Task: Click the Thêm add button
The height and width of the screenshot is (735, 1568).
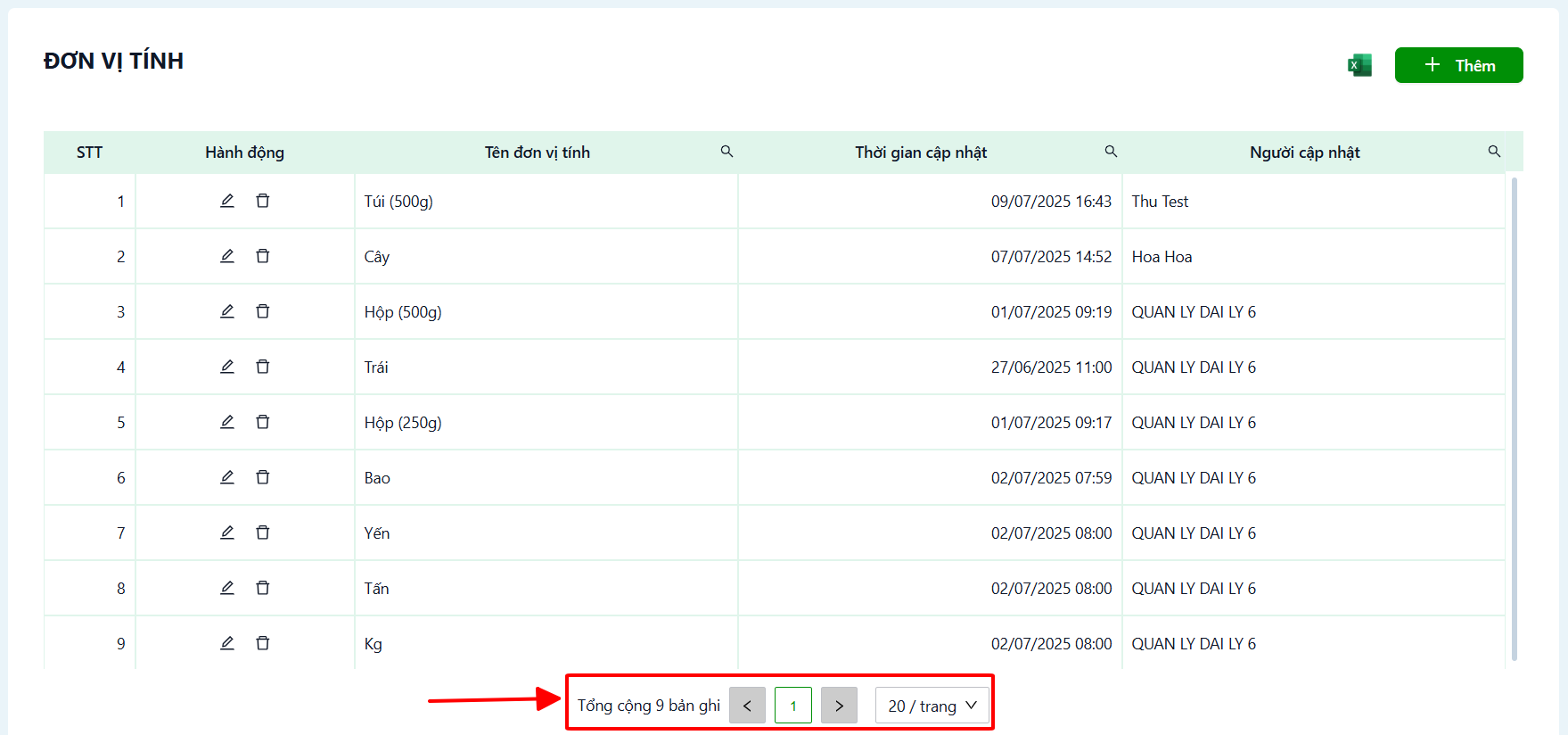Action: point(1458,65)
